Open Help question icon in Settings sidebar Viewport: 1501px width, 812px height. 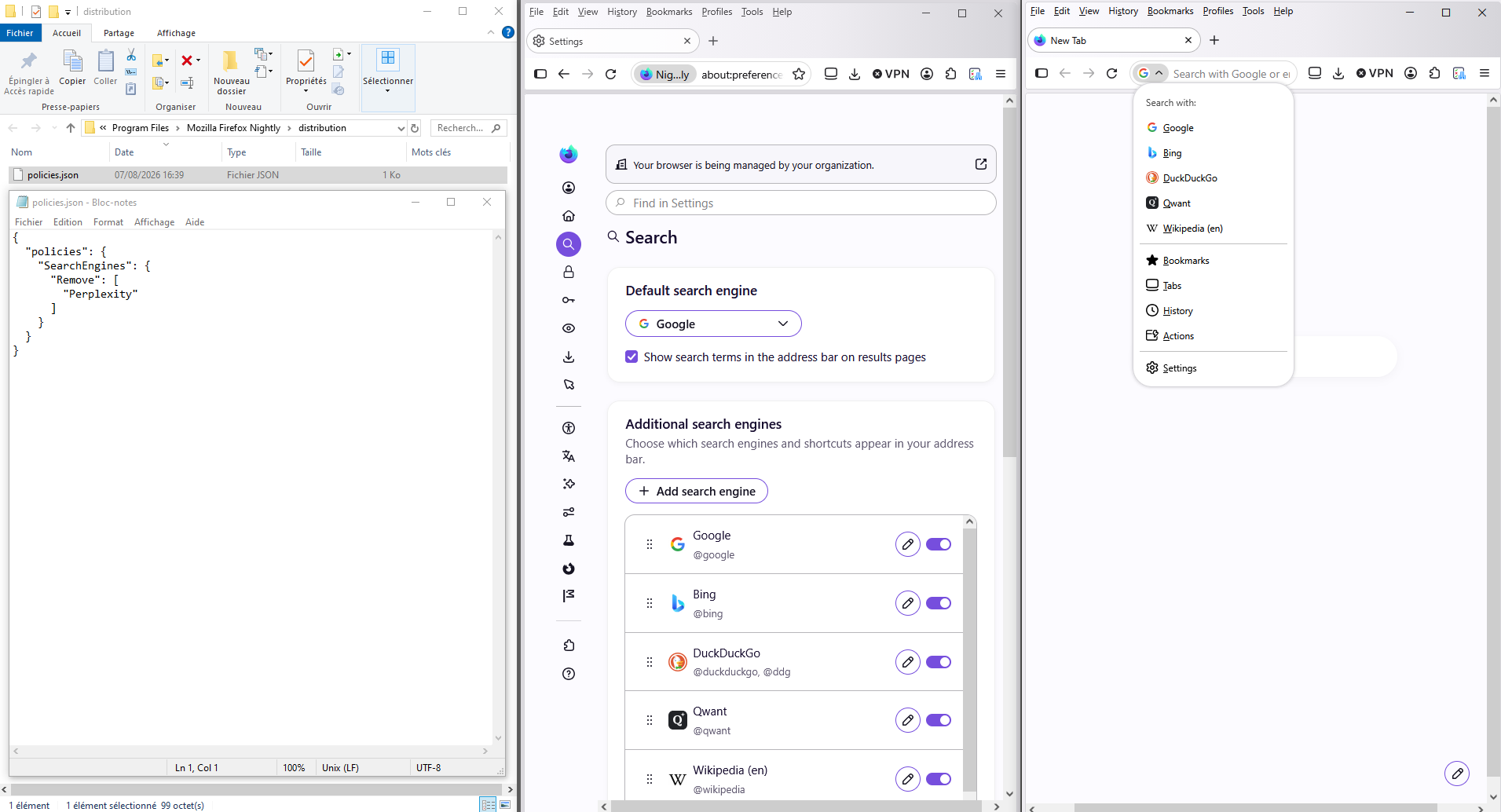pyautogui.click(x=569, y=674)
